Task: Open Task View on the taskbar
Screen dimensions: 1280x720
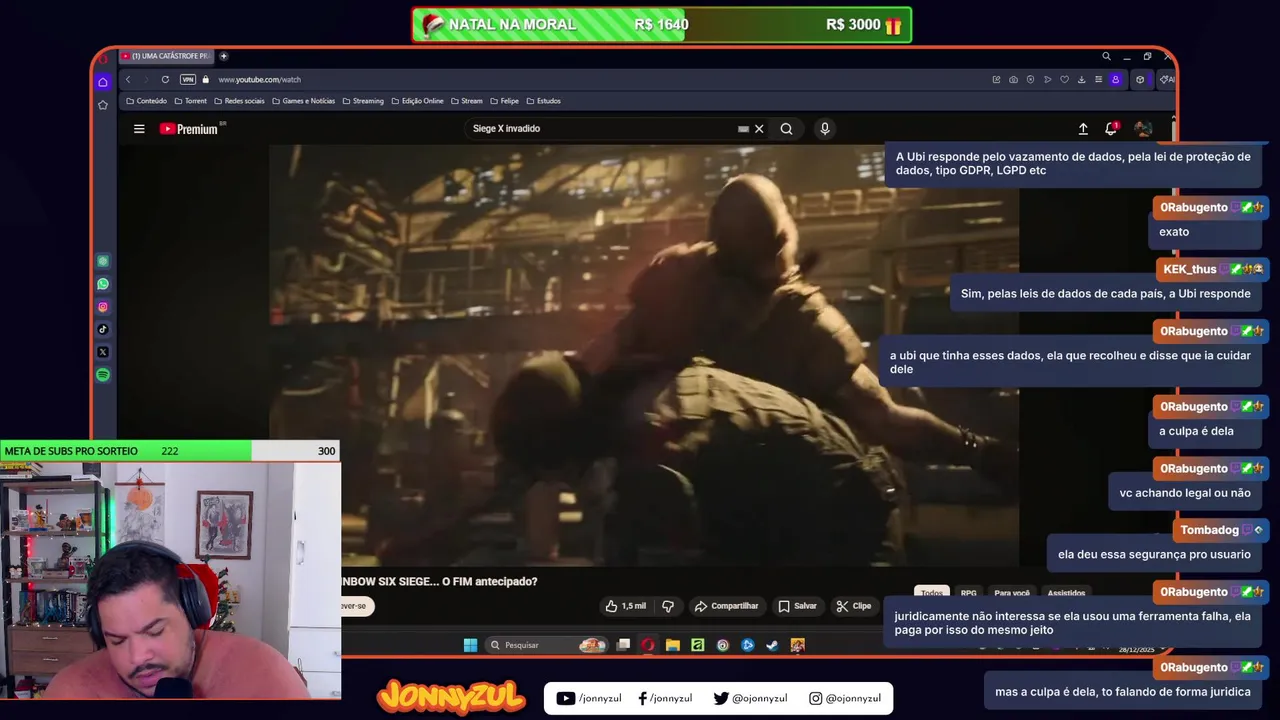Action: click(x=623, y=645)
